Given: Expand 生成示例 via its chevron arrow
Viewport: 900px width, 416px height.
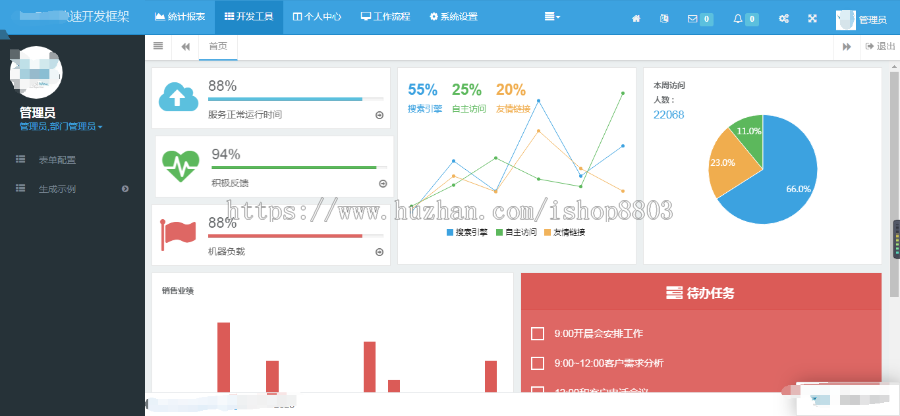Looking at the screenshot, I should (125, 189).
